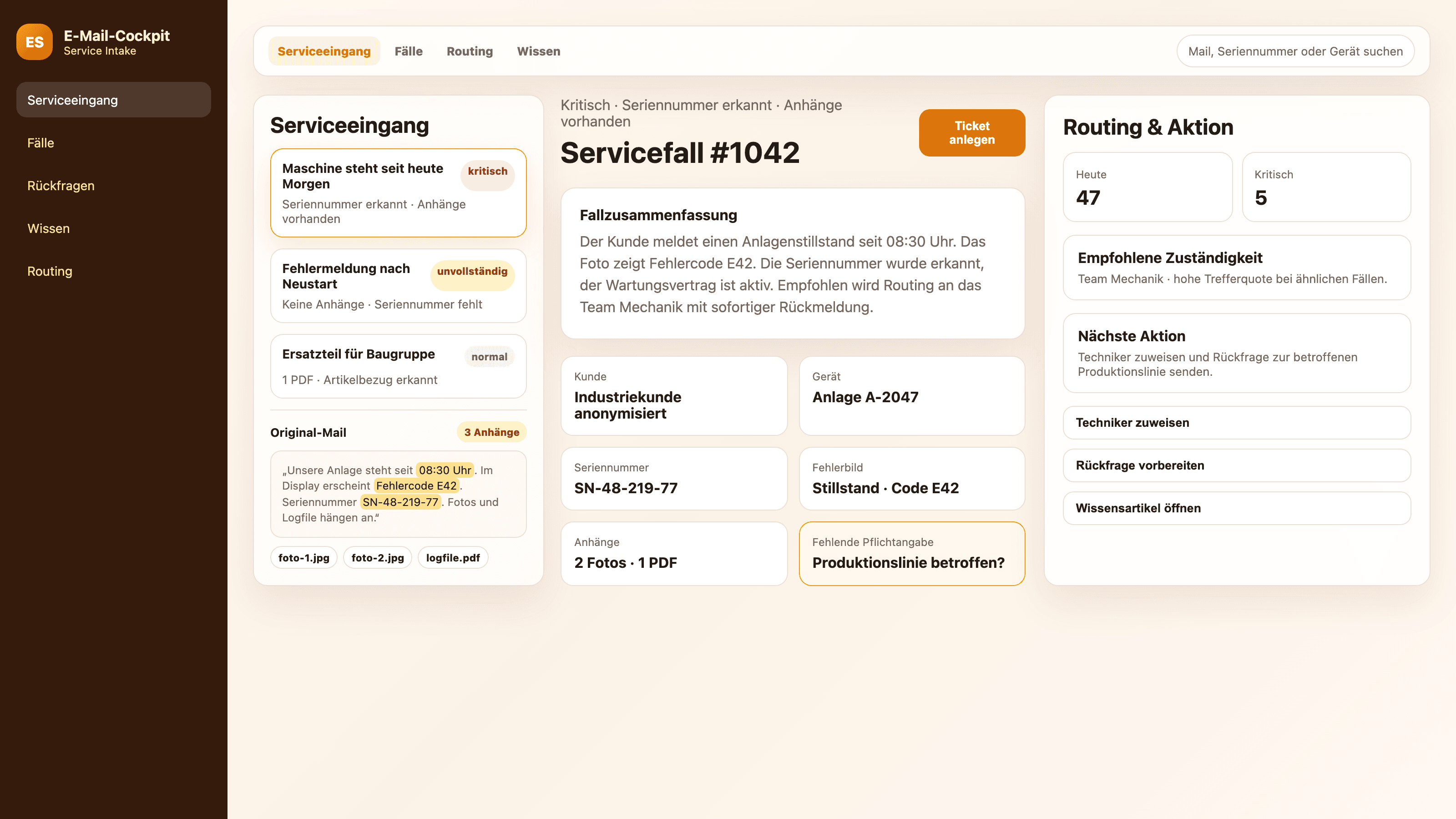Select the Seriennummer card 'SN-48-219-77'
This screenshot has width=1456, height=819.
674,479
